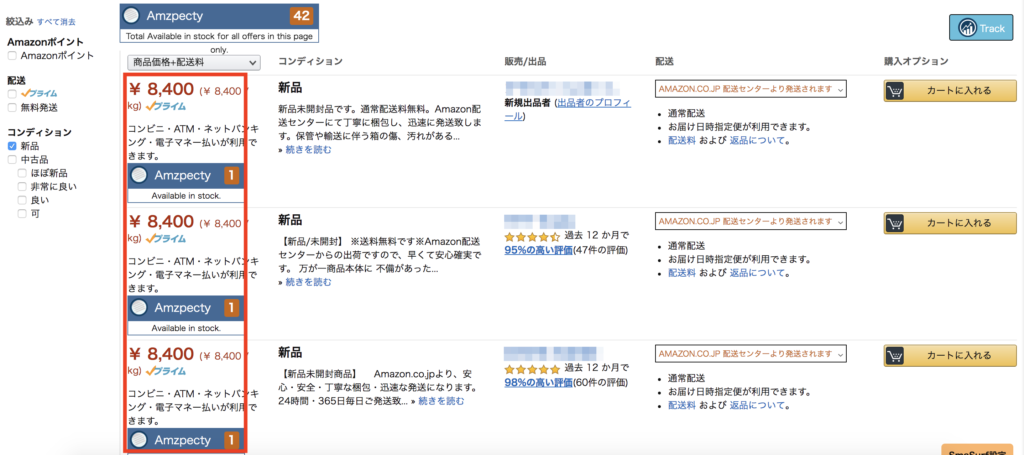Expand first offer's AMAZON.CO.JP shipping dropdown
The height and width of the screenshot is (455, 1024).
pyautogui.click(x=751, y=89)
